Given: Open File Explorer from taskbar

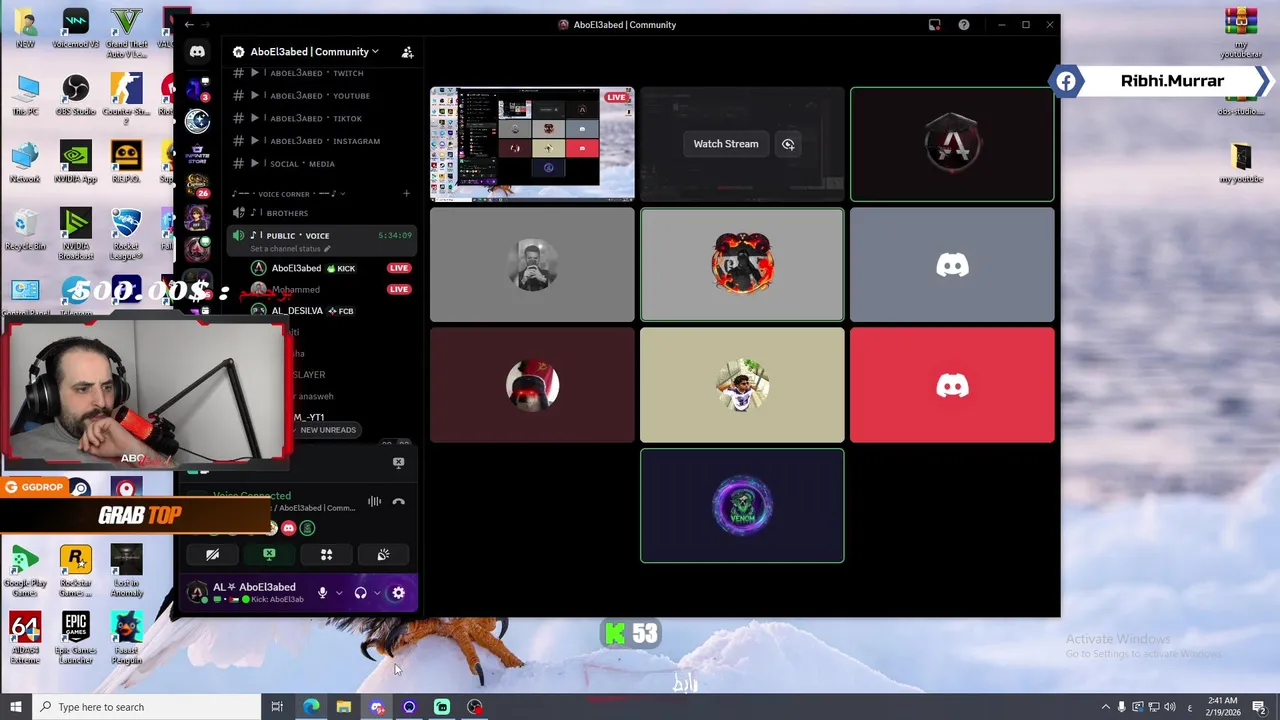Looking at the screenshot, I should tap(344, 707).
